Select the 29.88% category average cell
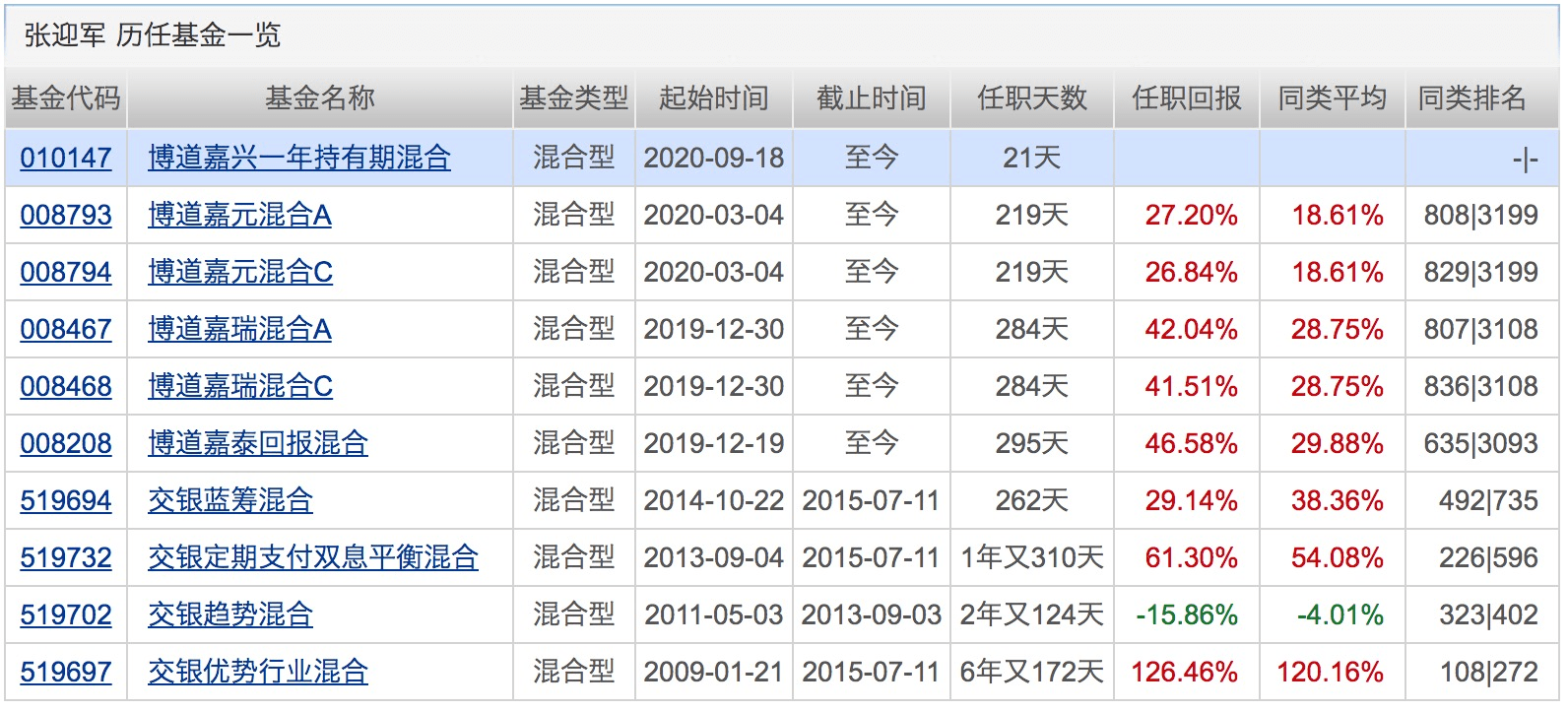 (1333, 443)
